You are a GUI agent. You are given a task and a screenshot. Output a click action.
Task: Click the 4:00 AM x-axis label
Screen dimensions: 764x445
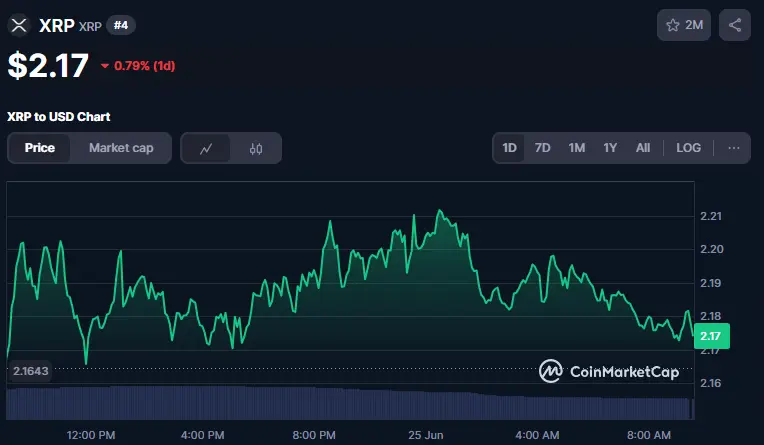pos(537,435)
